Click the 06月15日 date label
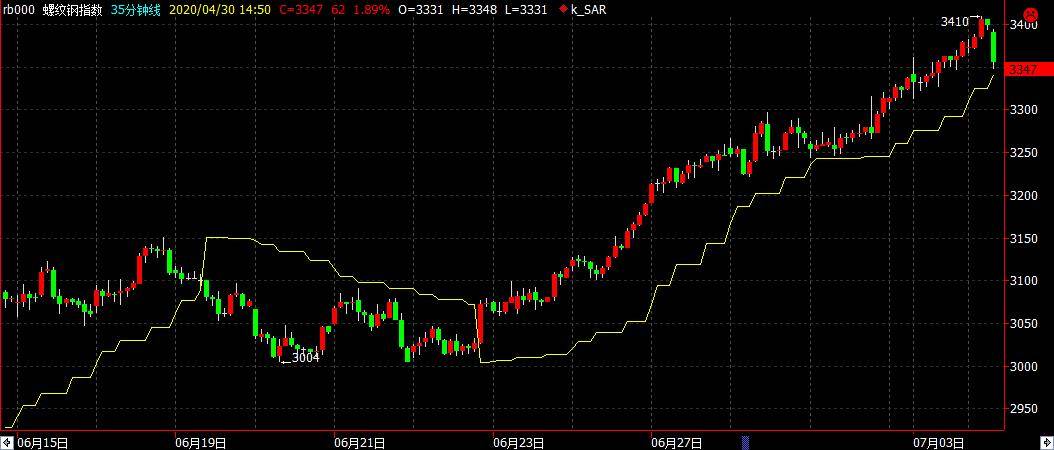1054x450 pixels. point(42,443)
